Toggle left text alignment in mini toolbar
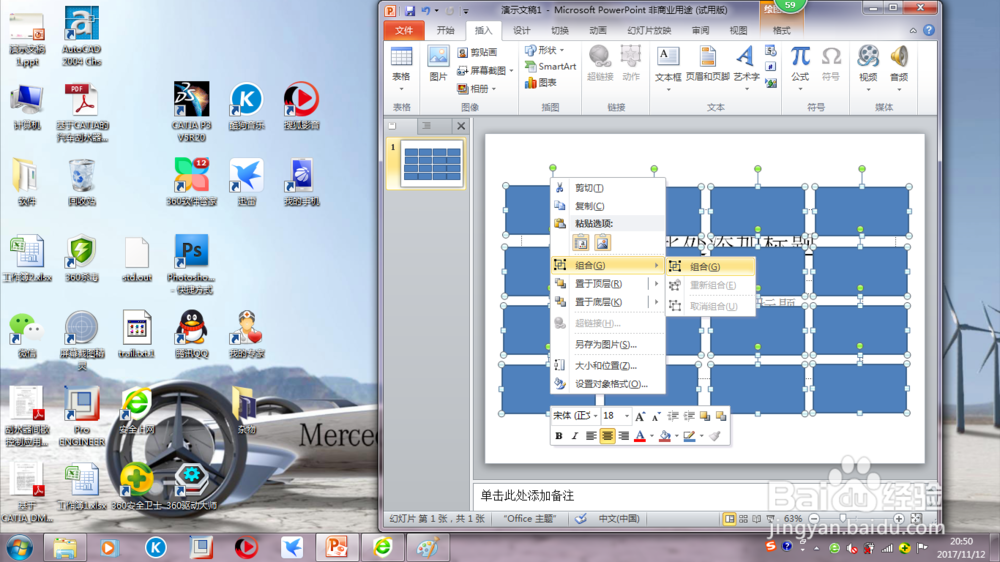 (591, 436)
